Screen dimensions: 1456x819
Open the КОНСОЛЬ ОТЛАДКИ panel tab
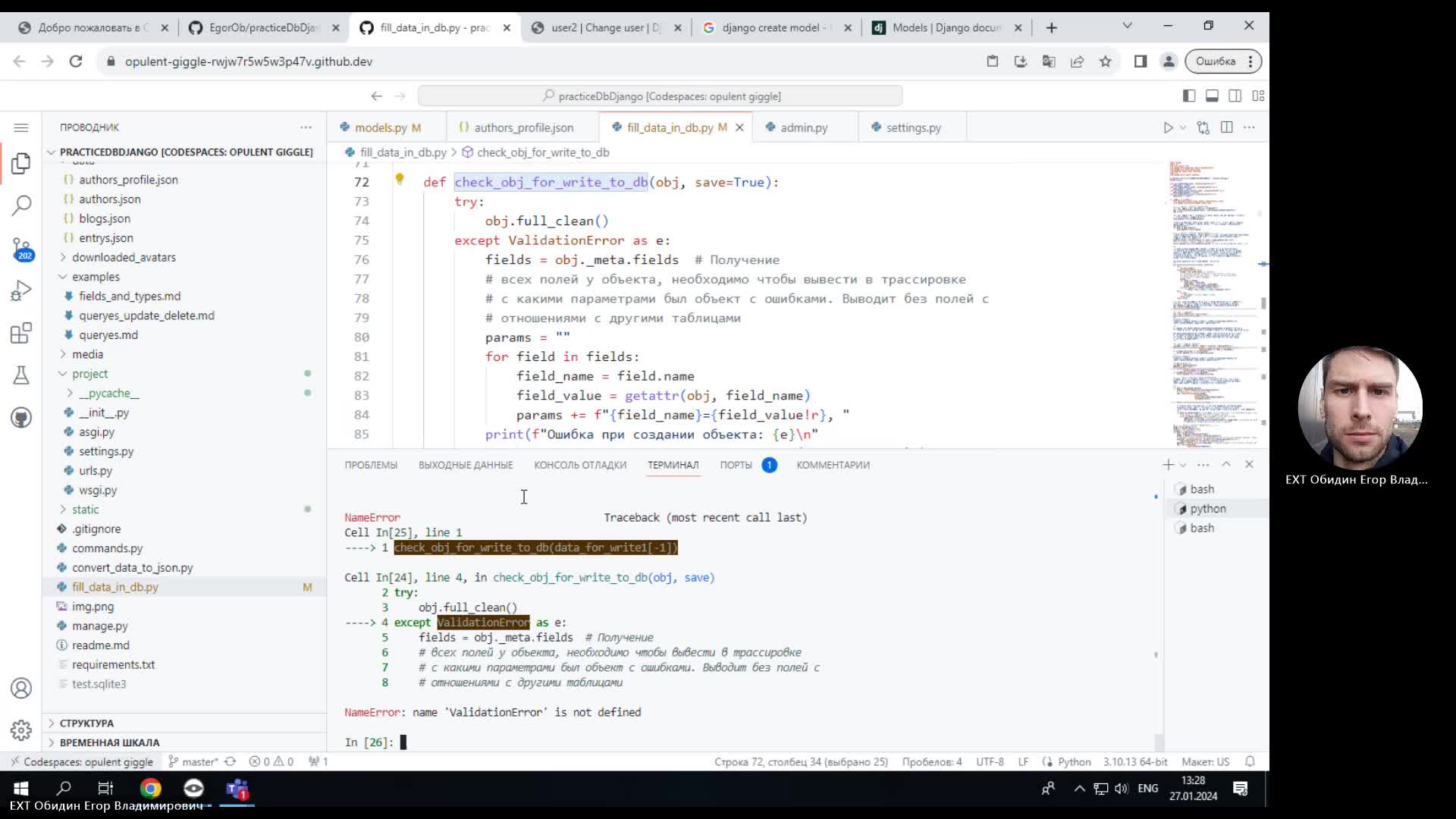point(580,465)
